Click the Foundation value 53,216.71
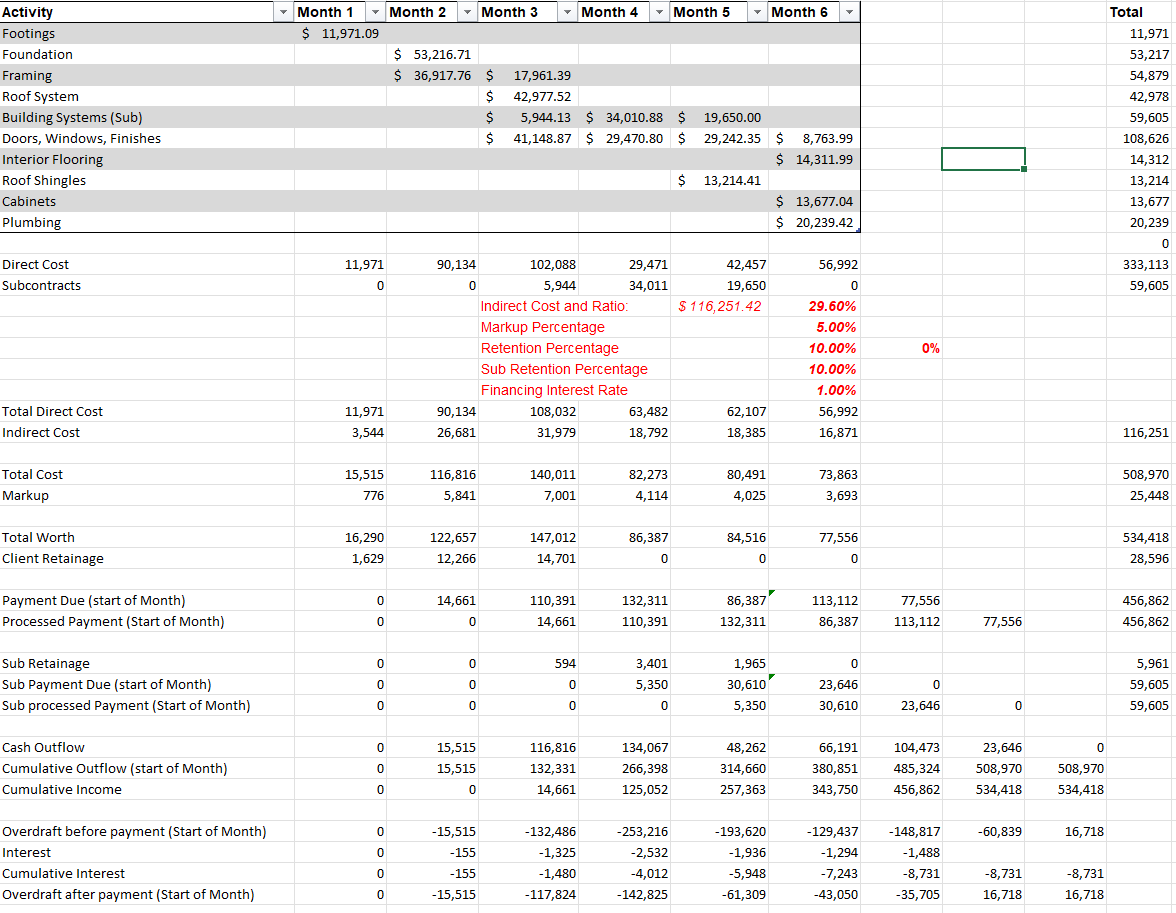The width and height of the screenshot is (1176, 913). [x=433, y=54]
